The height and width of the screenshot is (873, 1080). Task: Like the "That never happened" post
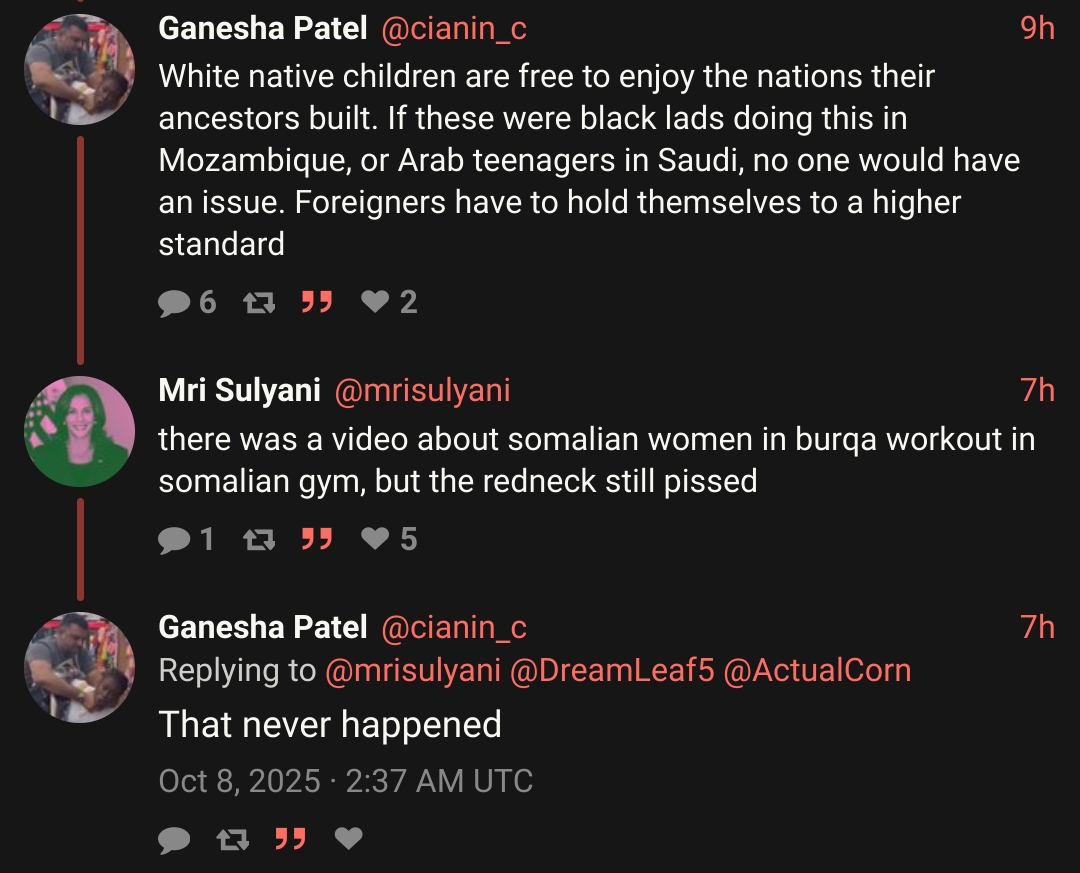pyautogui.click(x=348, y=839)
